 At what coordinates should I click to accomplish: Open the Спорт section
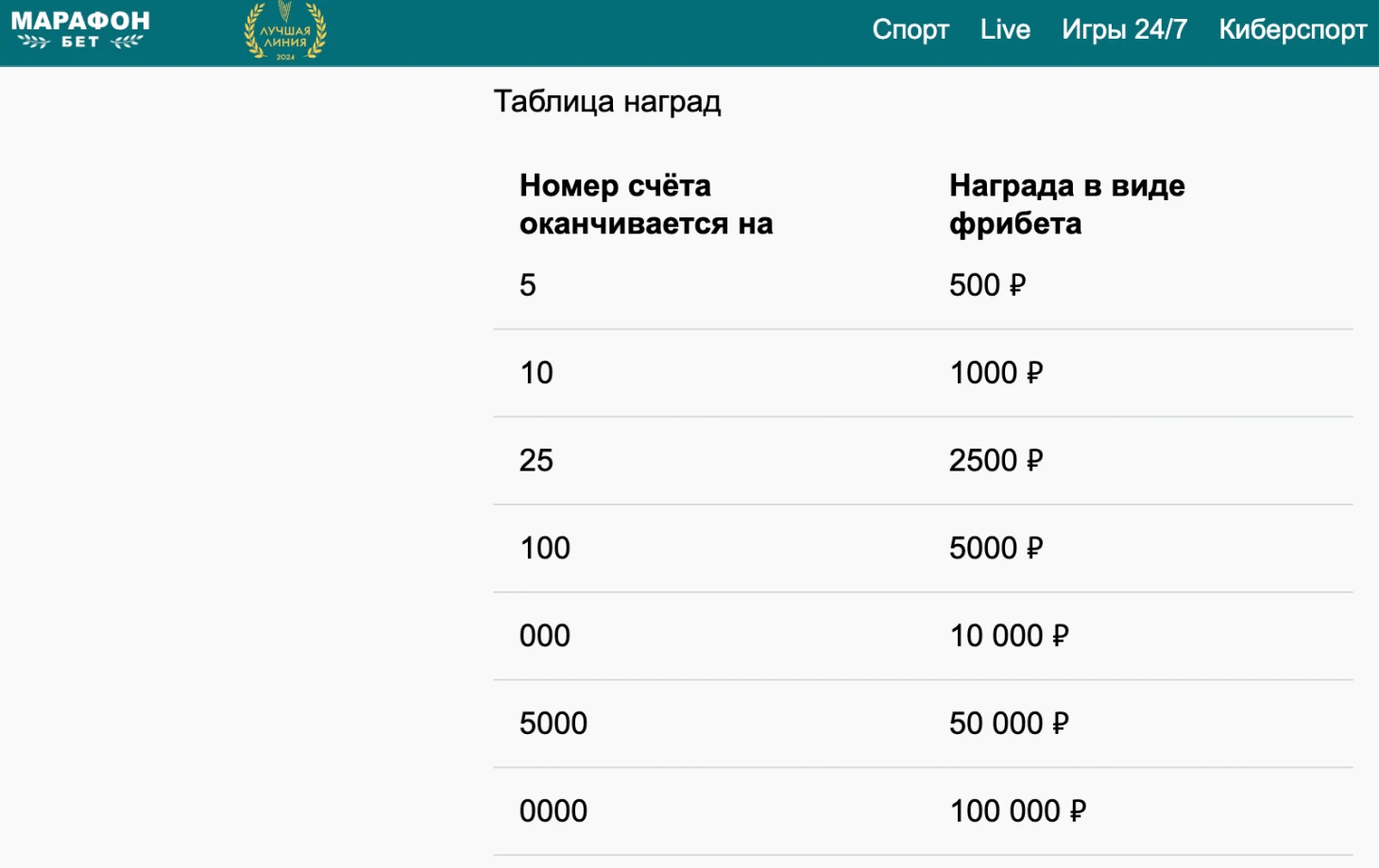[x=910, y=30]
